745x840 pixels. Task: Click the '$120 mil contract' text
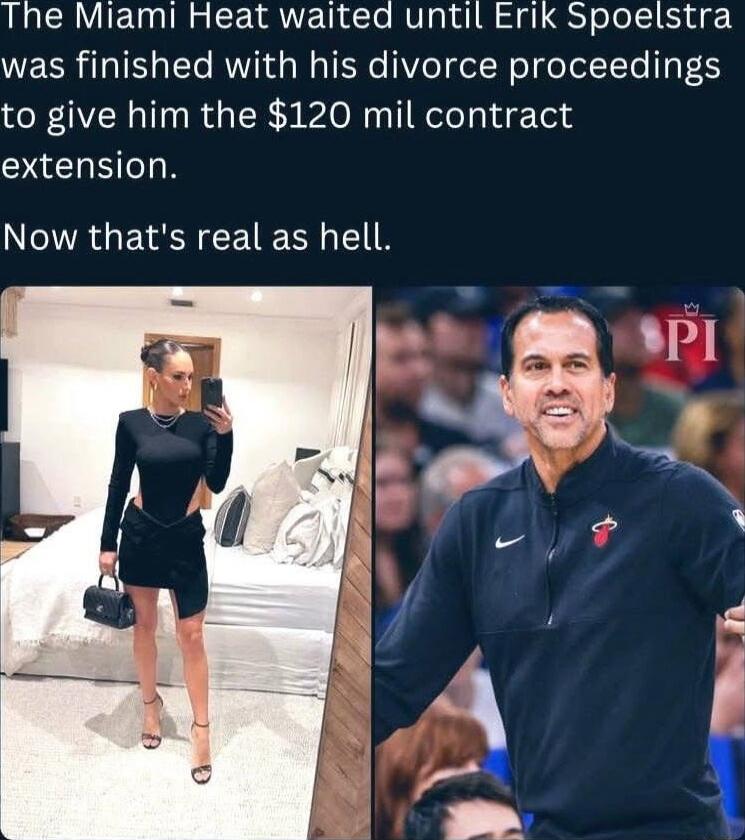(x=419, y=115)
